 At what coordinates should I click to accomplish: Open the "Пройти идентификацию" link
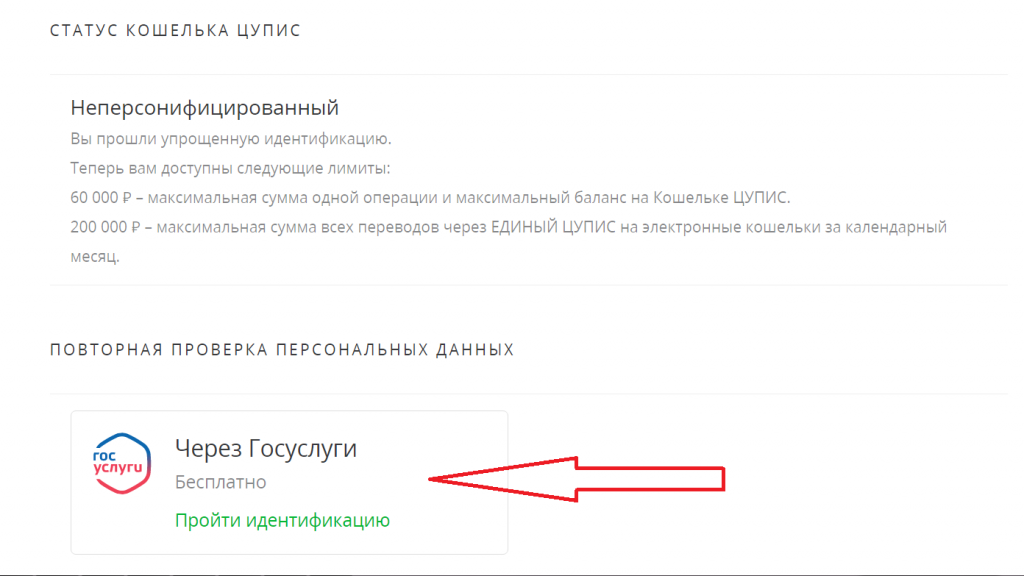(282, 520)
